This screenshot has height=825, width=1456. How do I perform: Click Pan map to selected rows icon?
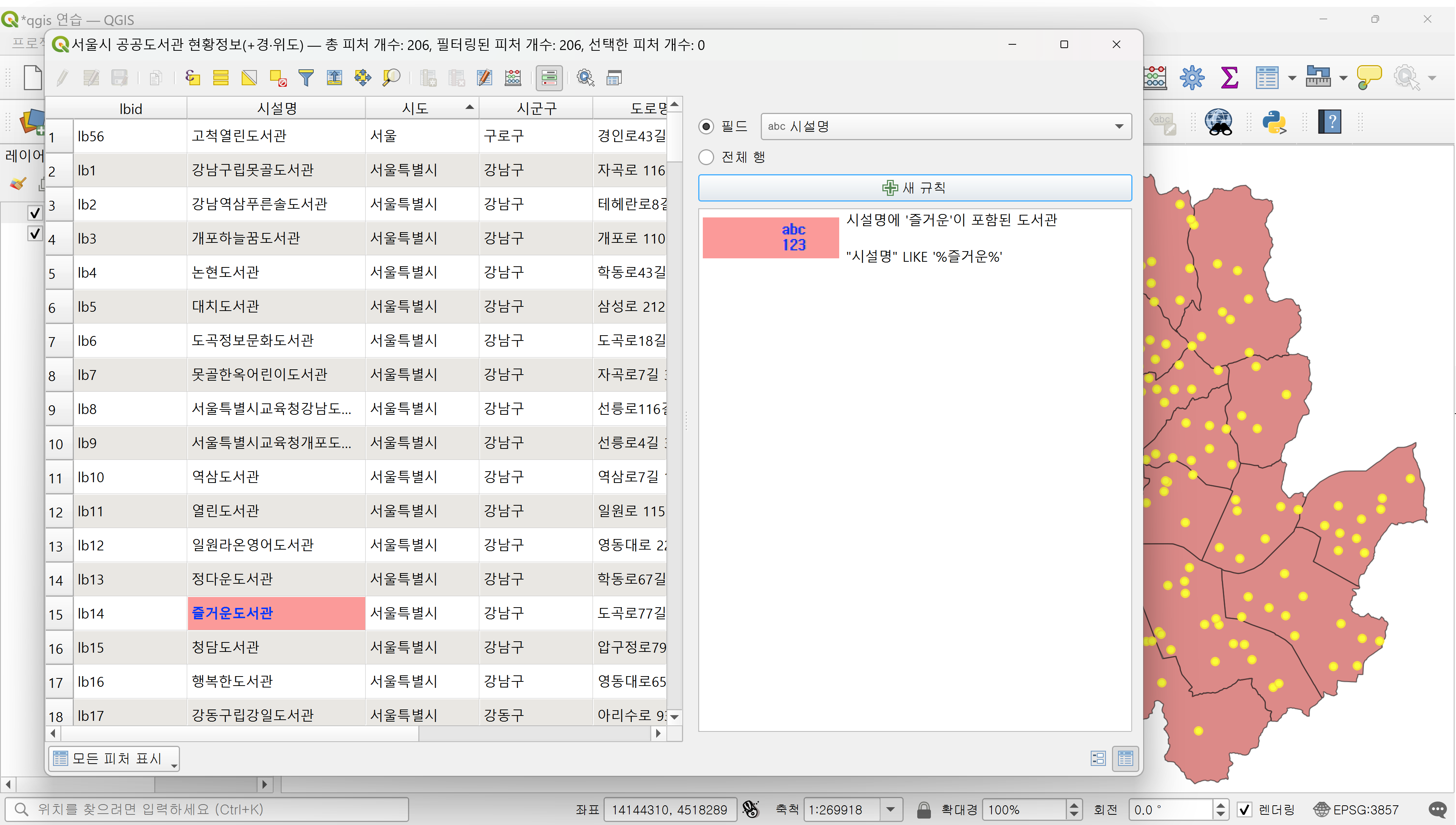pyautogui.click(x=363, y=78)
